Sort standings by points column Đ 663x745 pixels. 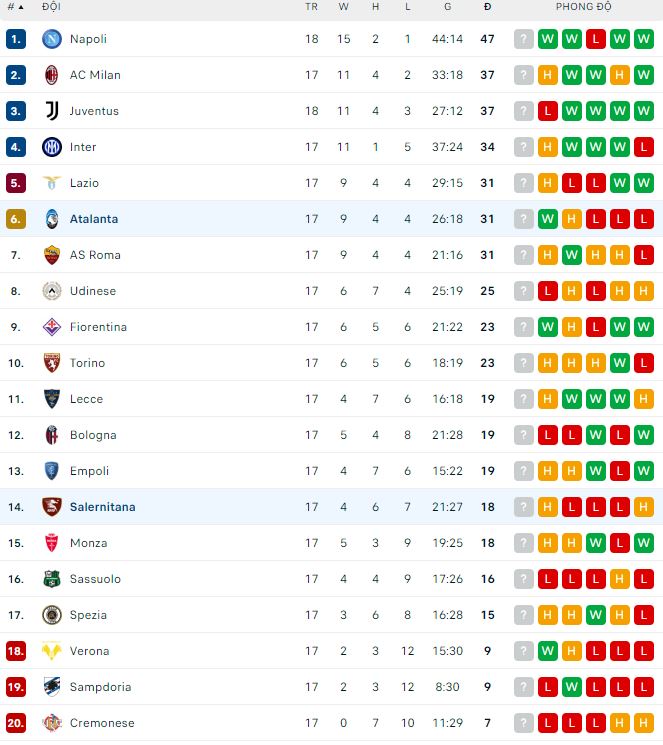(487, 7)
